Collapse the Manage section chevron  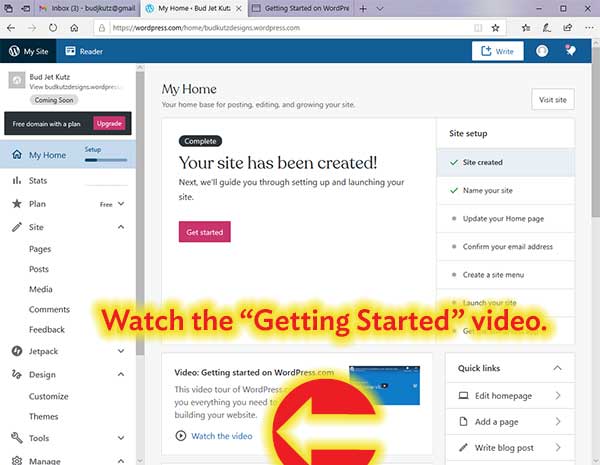tap(121, 460)
